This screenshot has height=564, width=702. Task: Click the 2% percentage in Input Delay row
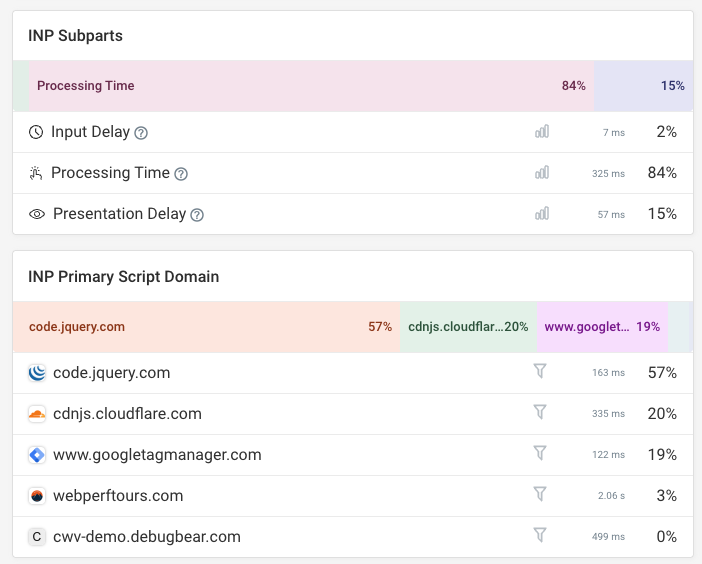667,132
